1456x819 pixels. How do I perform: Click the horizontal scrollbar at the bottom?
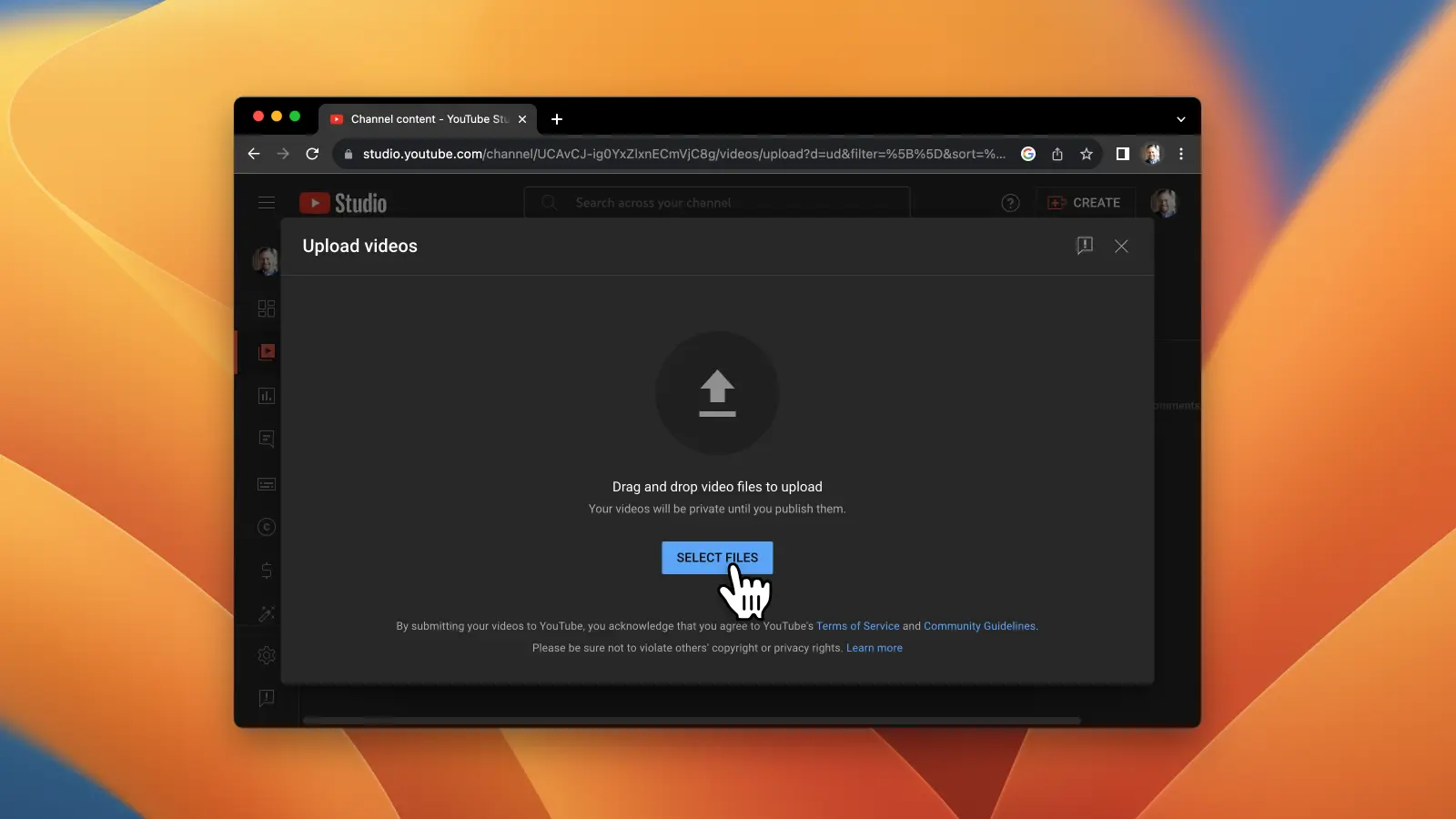point(692,721)
